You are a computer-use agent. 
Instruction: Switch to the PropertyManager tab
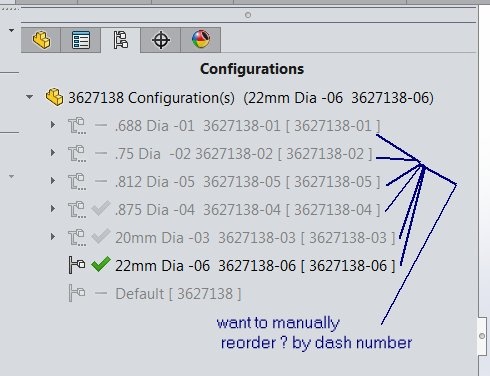81,40
